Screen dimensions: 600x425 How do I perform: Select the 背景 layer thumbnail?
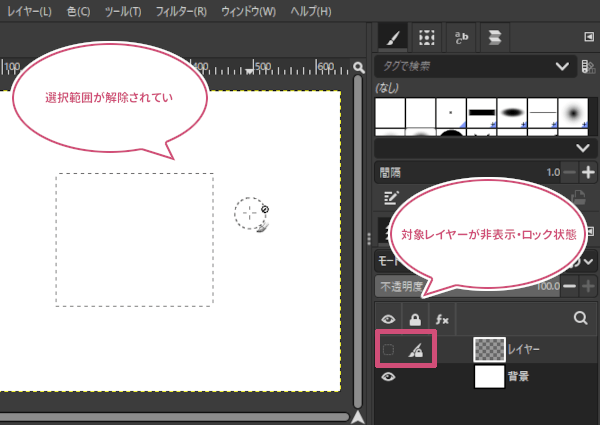point(489,377)
